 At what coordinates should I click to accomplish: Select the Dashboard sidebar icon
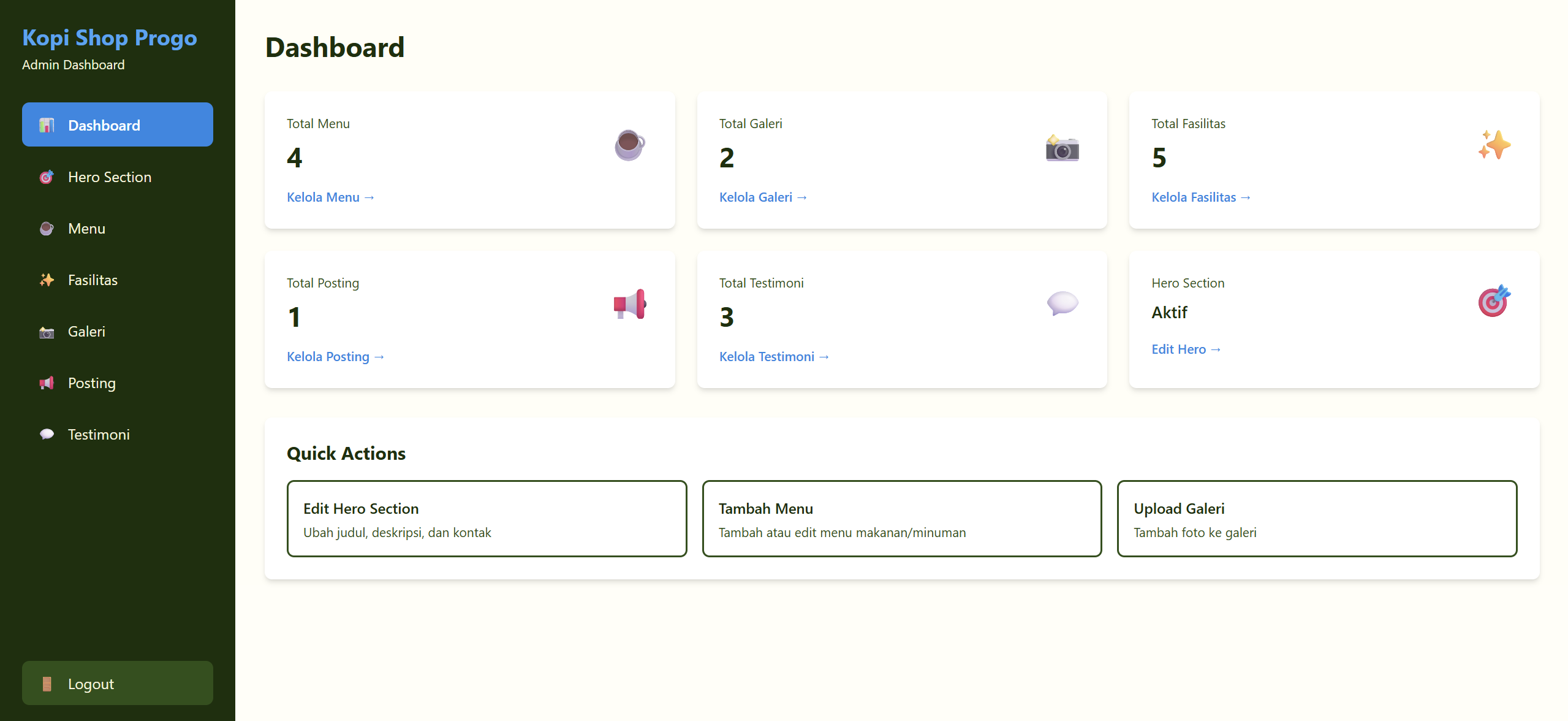click(46, 125)
